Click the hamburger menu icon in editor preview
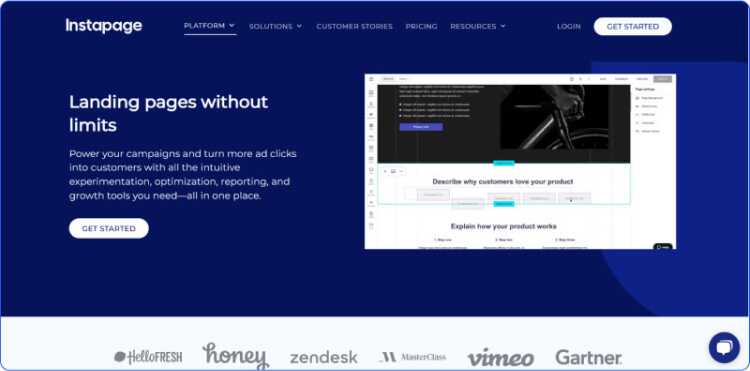 (371, 79)
